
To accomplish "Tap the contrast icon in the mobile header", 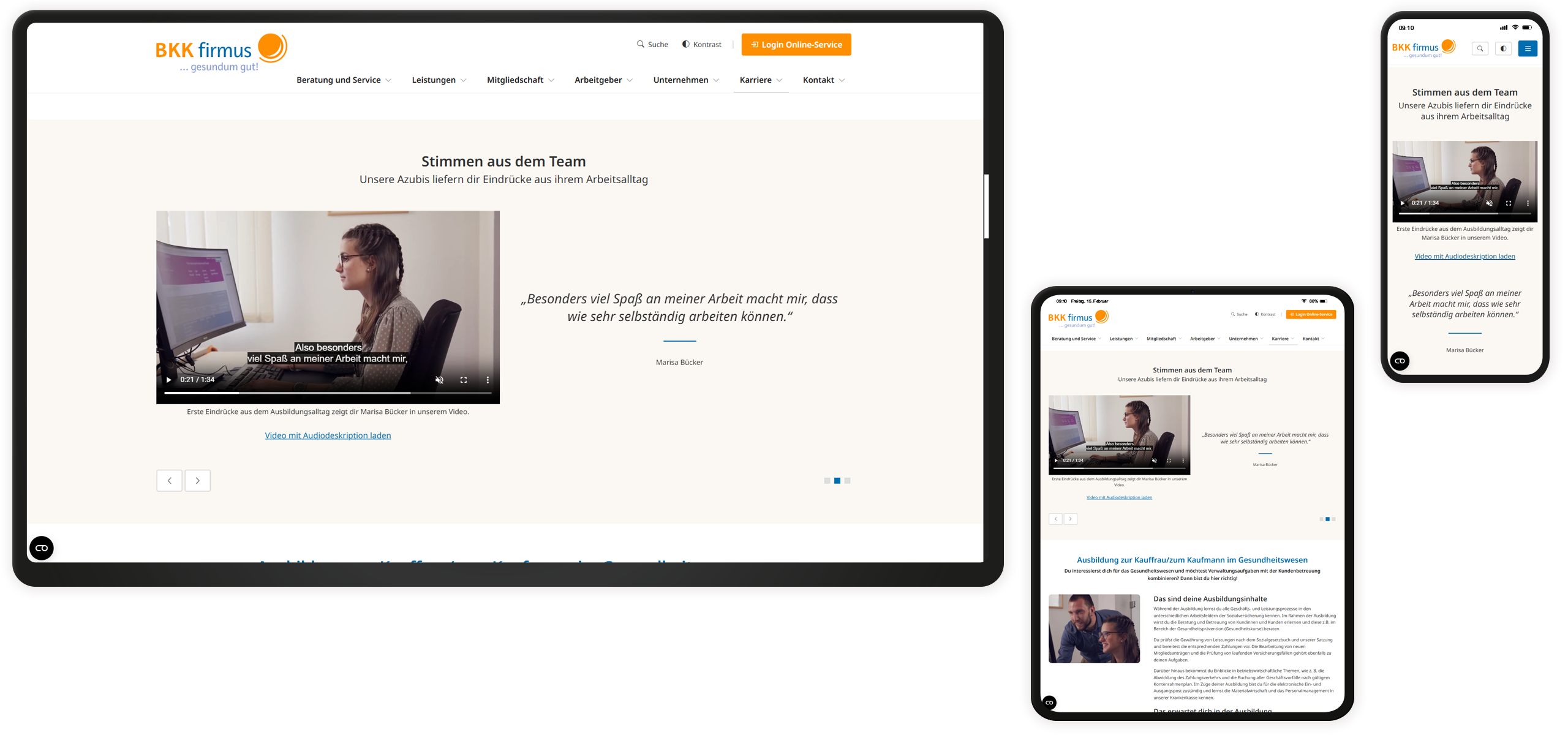I will click(1504, 48).
